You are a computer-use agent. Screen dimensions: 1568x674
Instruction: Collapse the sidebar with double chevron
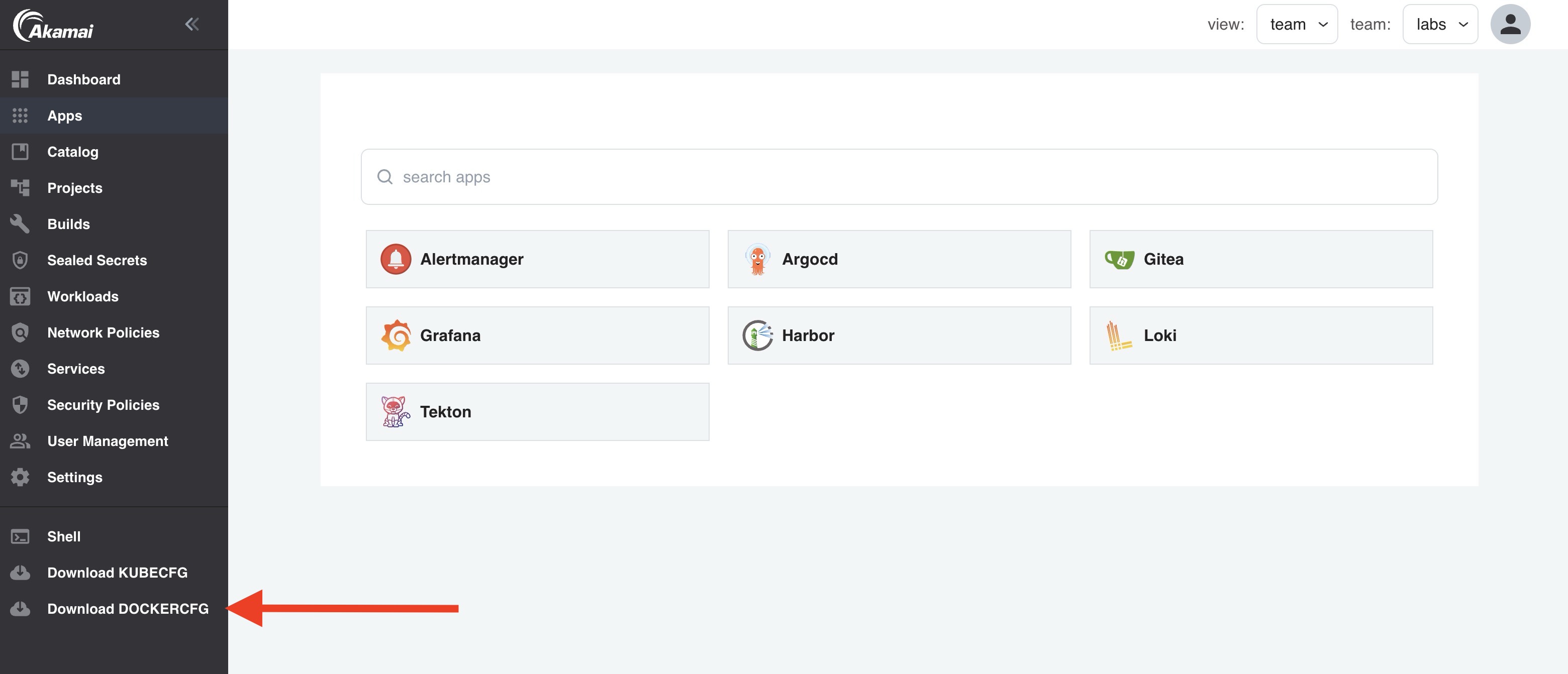click(192, 24)
